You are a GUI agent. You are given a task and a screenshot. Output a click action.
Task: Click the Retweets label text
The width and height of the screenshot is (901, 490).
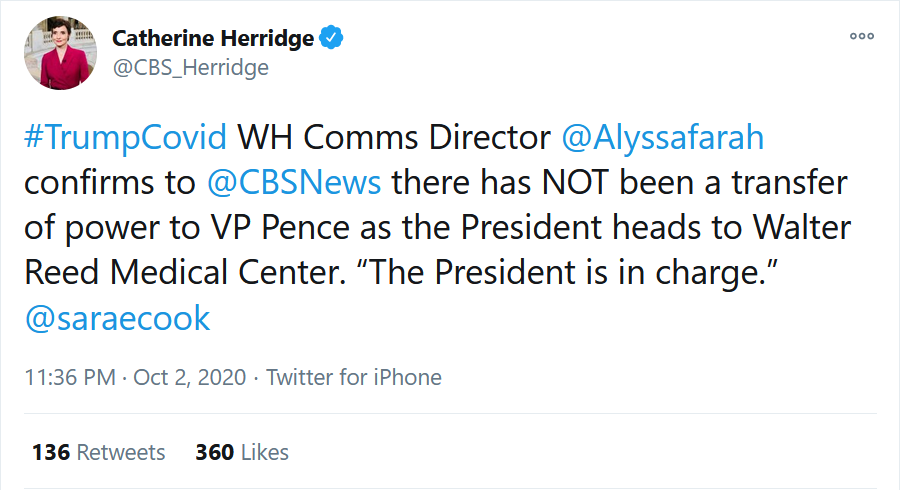point(121,453)
